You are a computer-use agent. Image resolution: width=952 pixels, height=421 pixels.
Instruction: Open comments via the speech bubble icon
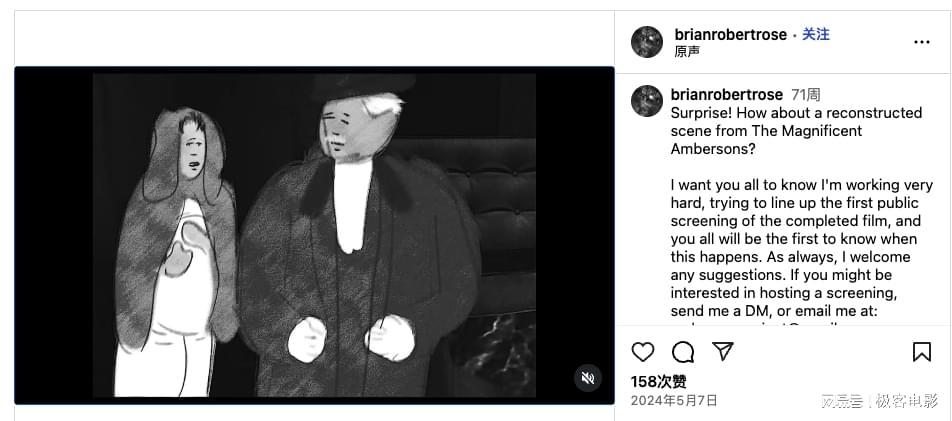683,352
